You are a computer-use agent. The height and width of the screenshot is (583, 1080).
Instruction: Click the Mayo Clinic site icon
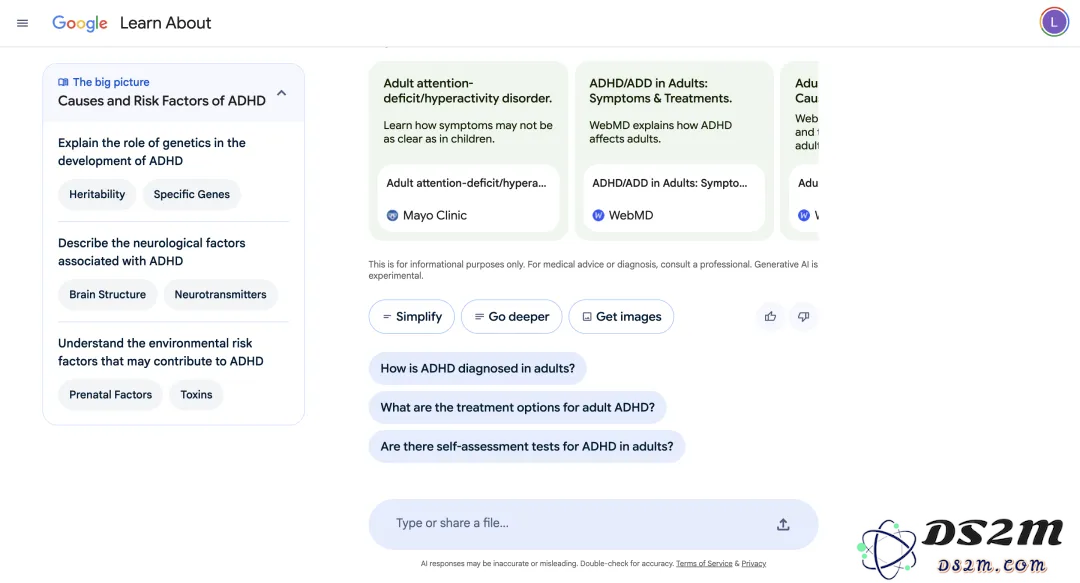tap(393, 216)
